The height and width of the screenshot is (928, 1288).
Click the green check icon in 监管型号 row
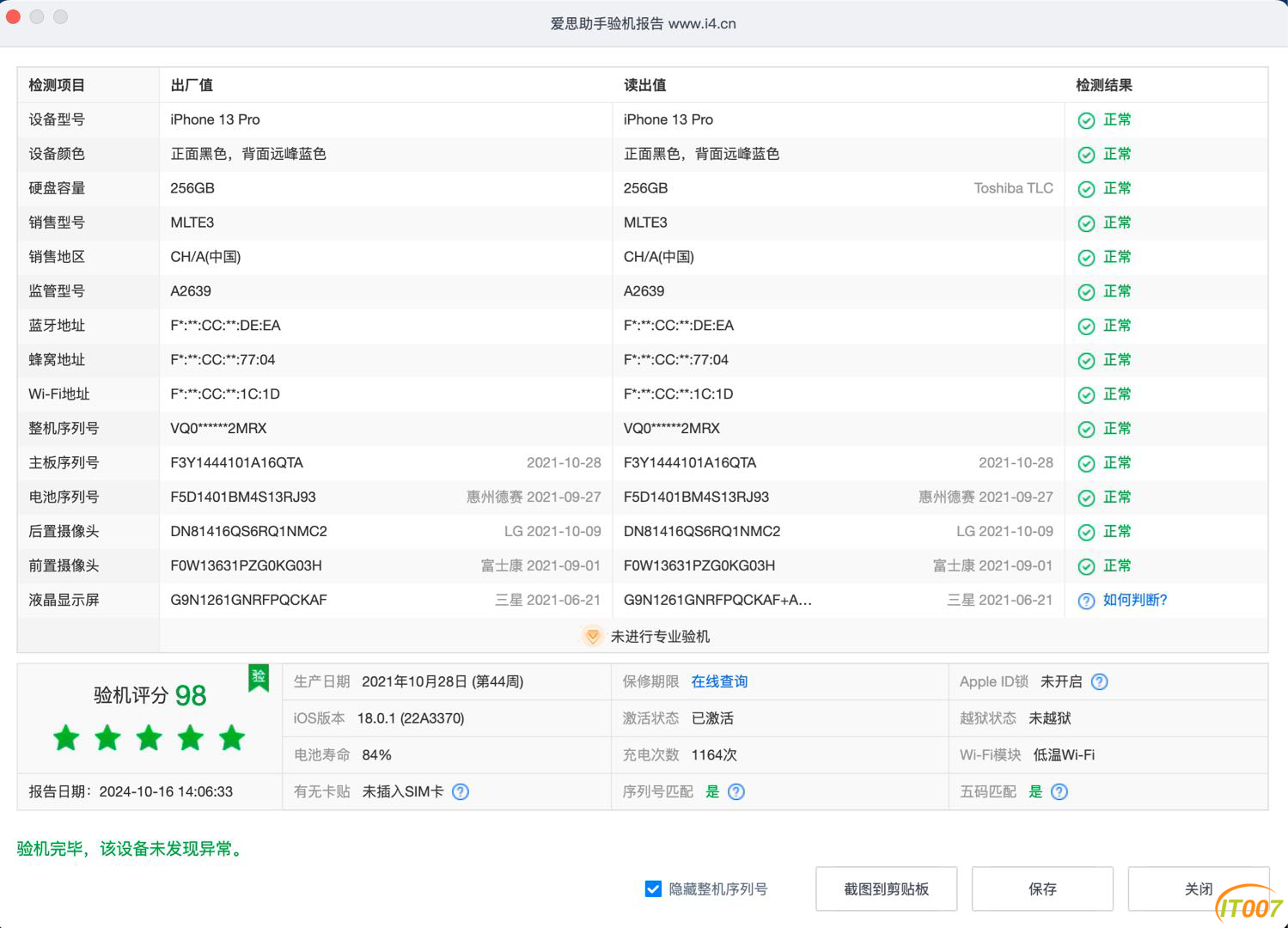pyautogui.click(x=1086, y=292)
